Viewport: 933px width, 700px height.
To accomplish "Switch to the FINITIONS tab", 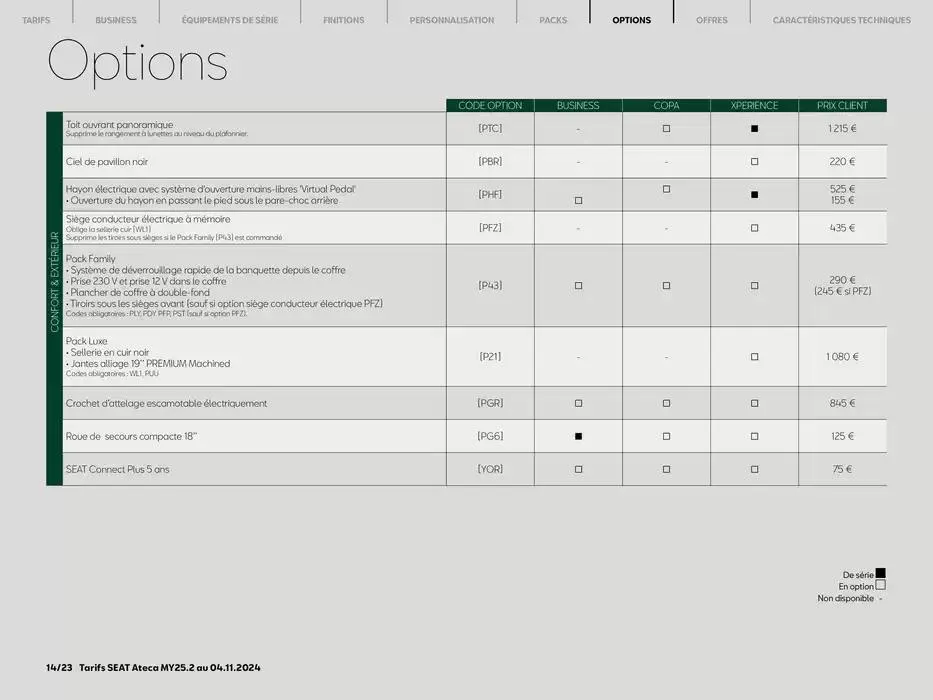I will (343, 20).
